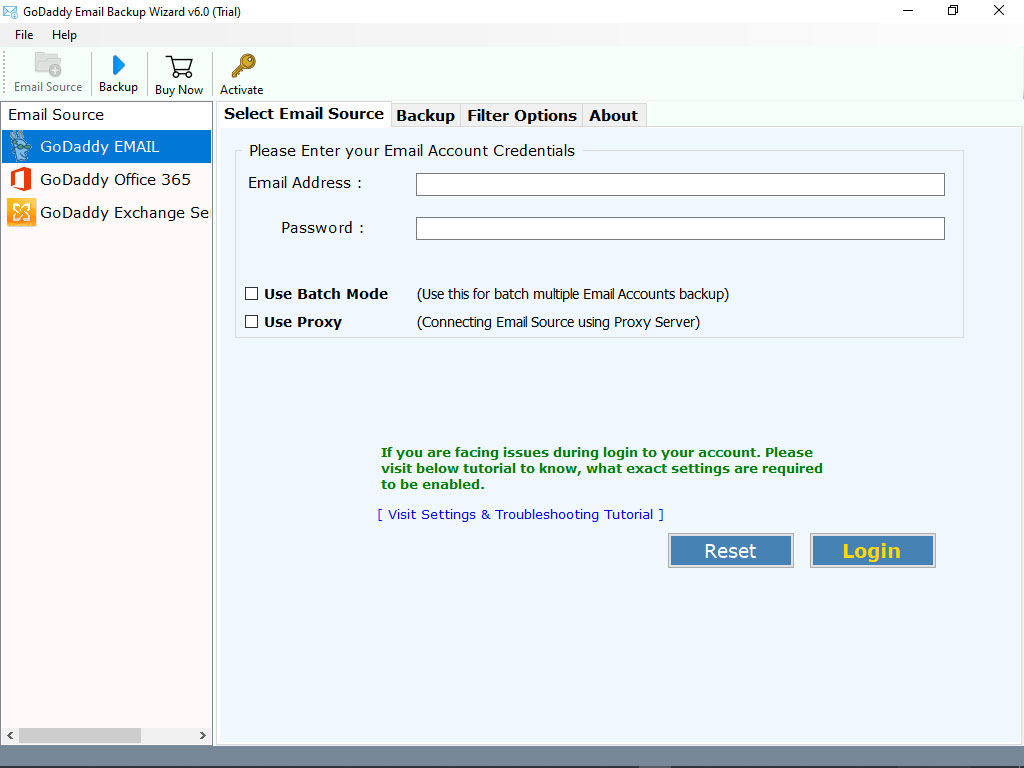1024x768 pixels.
Task: Open the Buy Now cart icon
Action: [x=179, y=67]
